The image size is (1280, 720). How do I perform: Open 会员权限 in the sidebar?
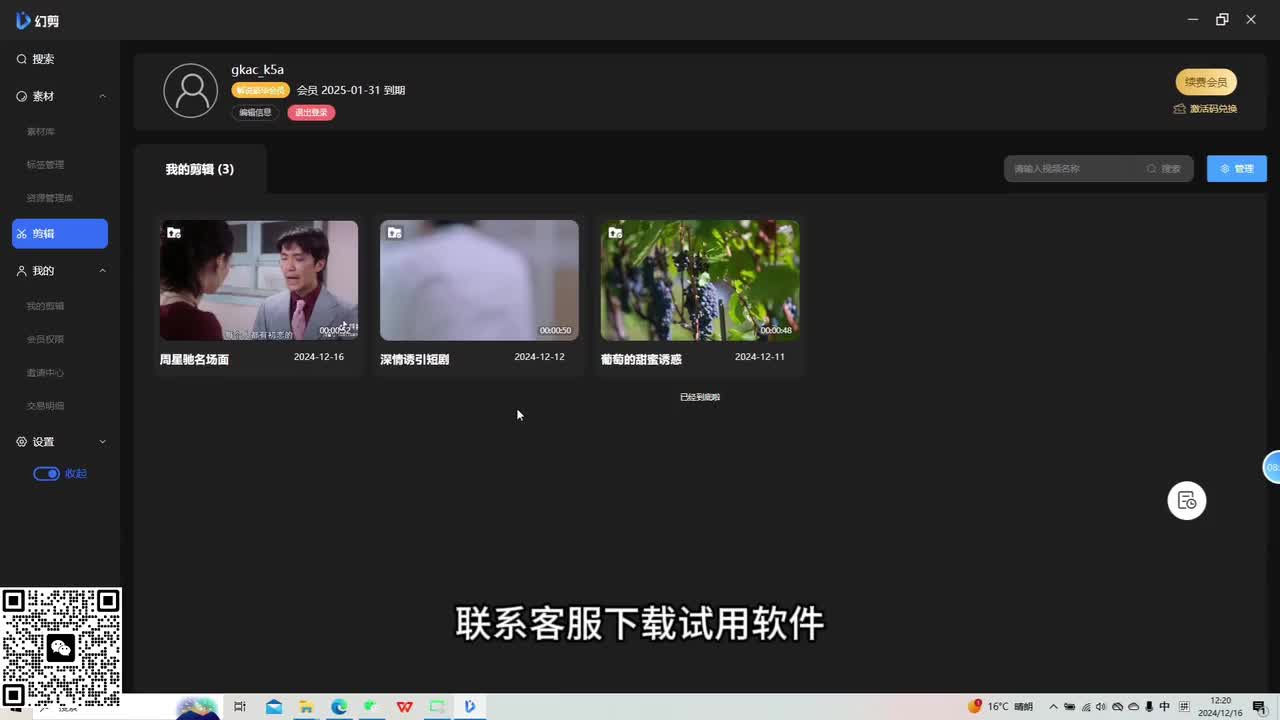45,340
